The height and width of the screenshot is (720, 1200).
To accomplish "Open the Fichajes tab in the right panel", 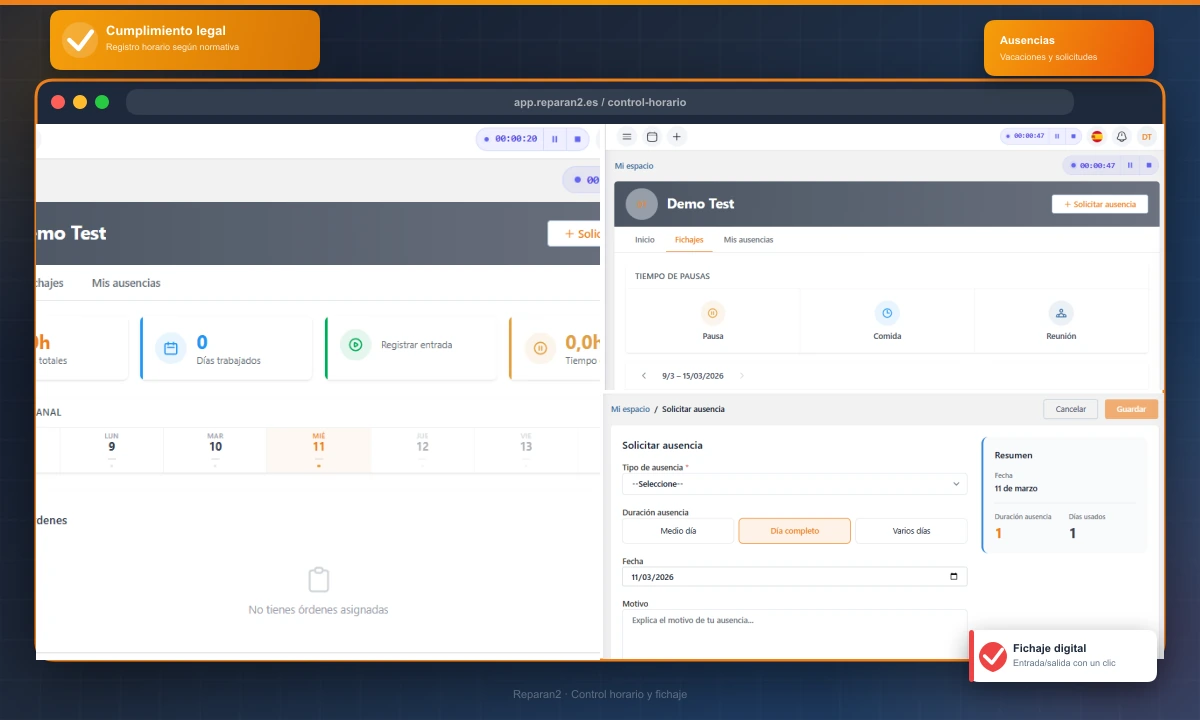I will point(689,240).
